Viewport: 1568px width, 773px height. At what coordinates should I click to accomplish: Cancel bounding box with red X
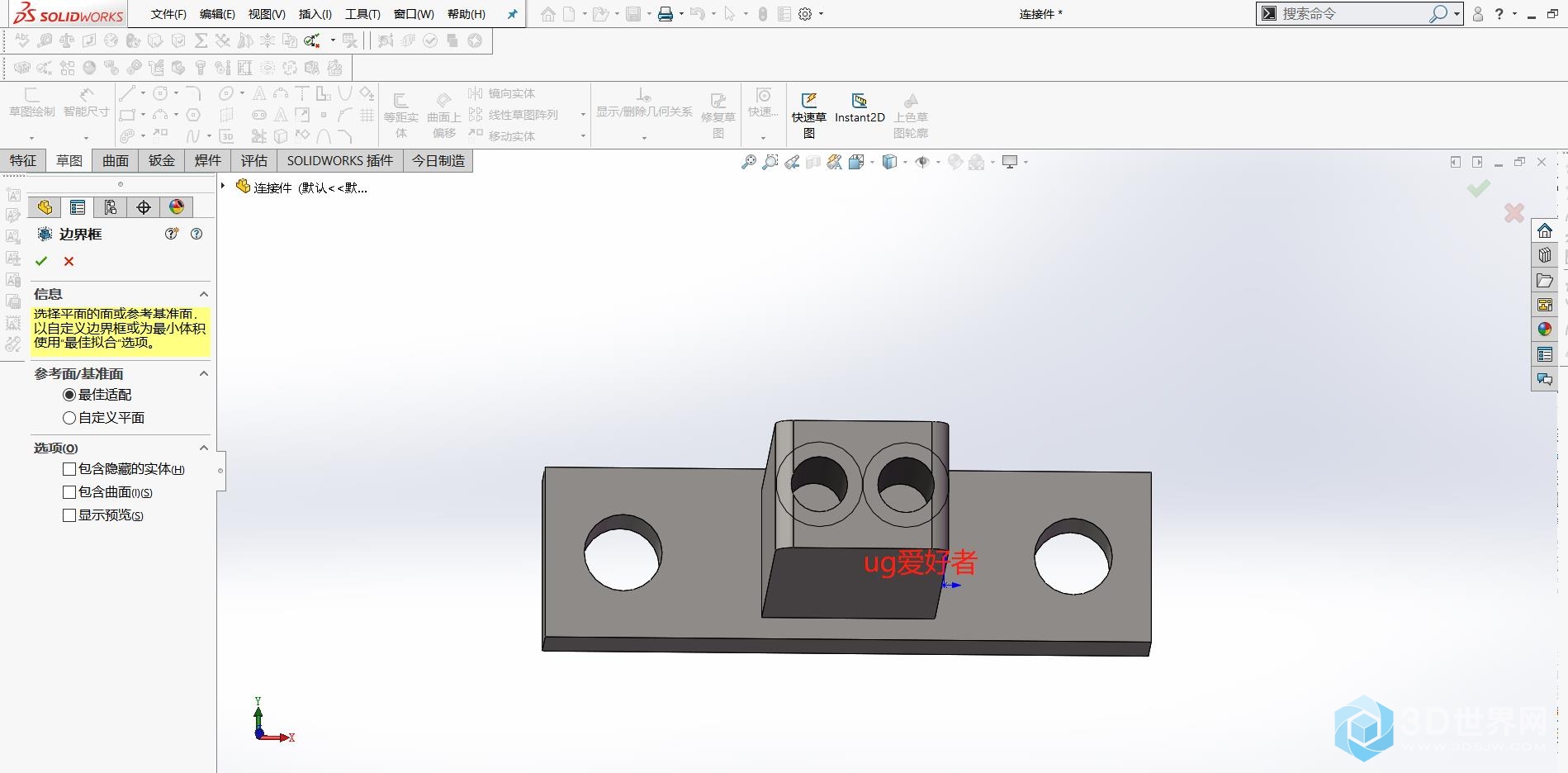(69, 261)
